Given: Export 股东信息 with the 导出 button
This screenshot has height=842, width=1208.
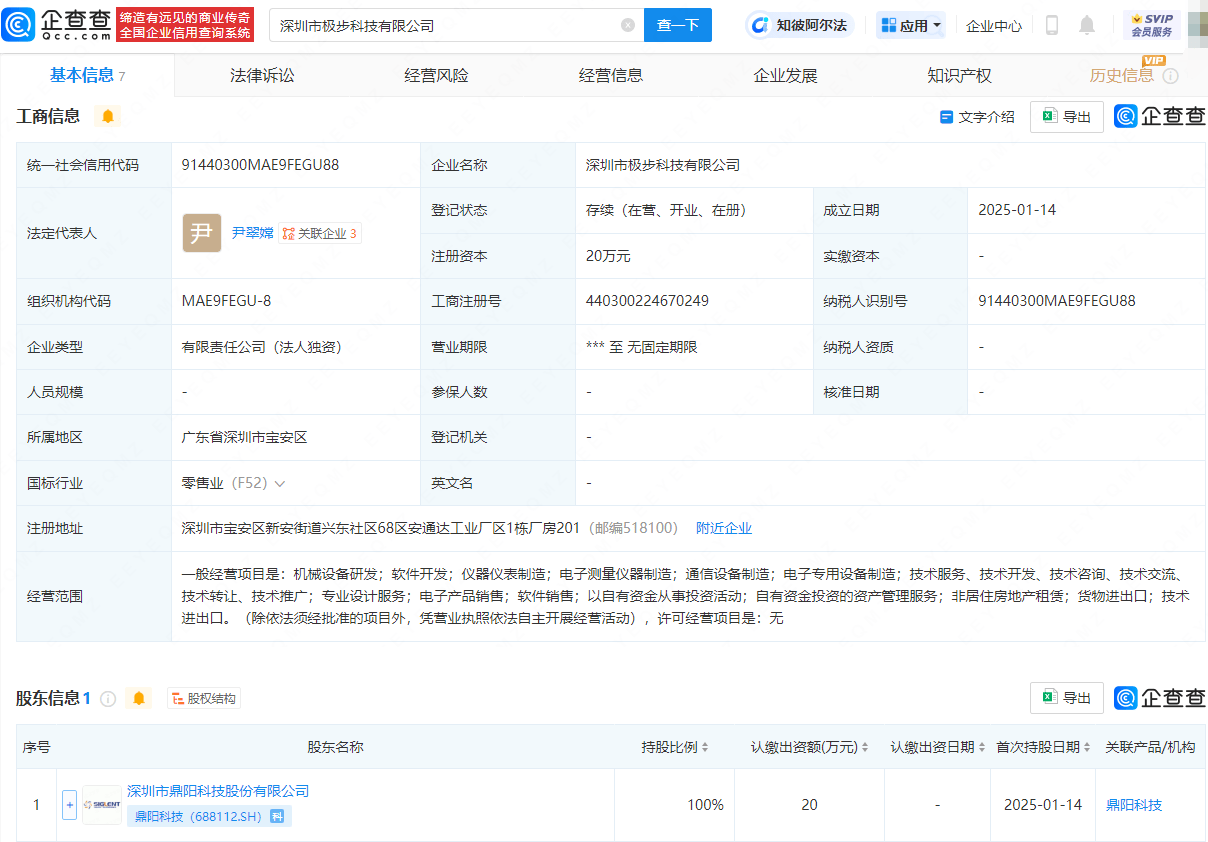Looking at the screenshot, I should pyautogui.click(x=1066, y=698).
